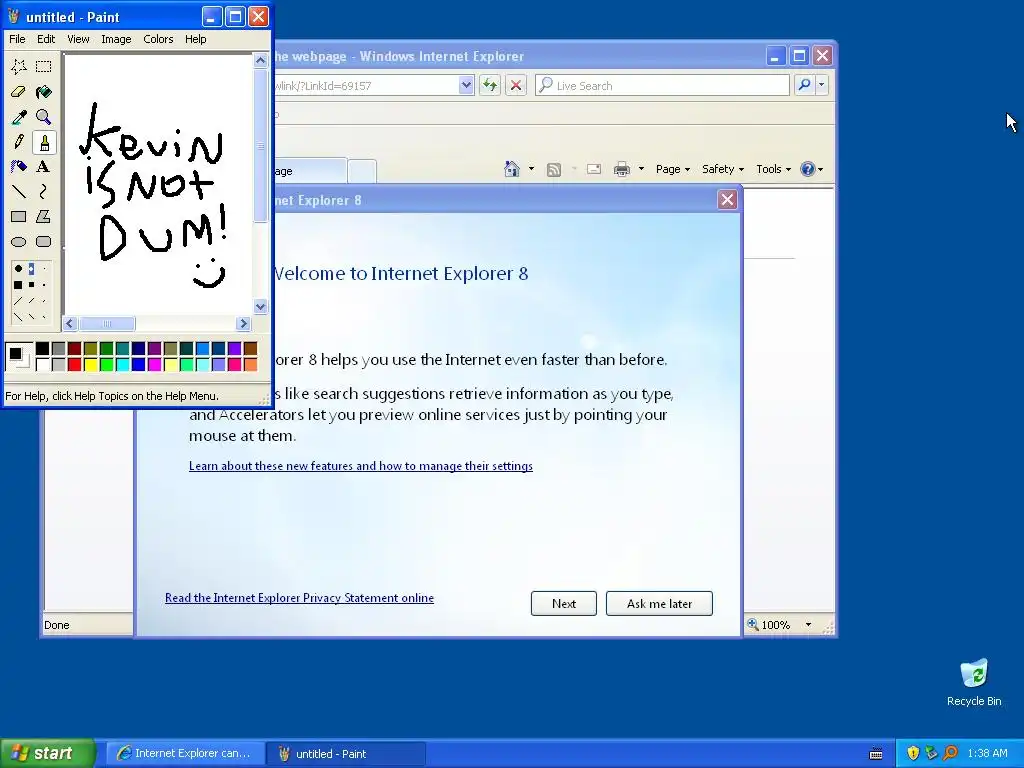The height and width of the screenshot is (768, 1024).
Task: Select the large backslash brush shape
Action: (x=18, y=317)
